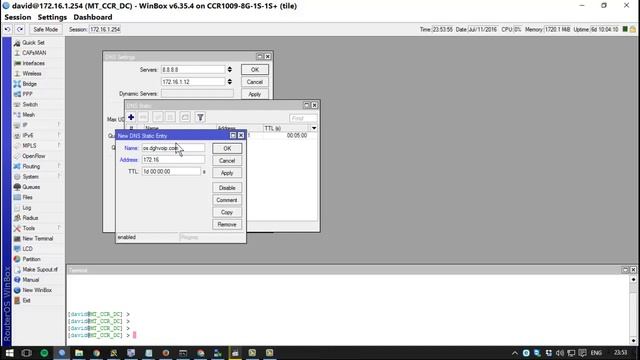This screenshot has width=640, height=360.
Task: Click the TTL field showing 1d 00:00:00
Action: pyautogui.click(x=171, y=171)
